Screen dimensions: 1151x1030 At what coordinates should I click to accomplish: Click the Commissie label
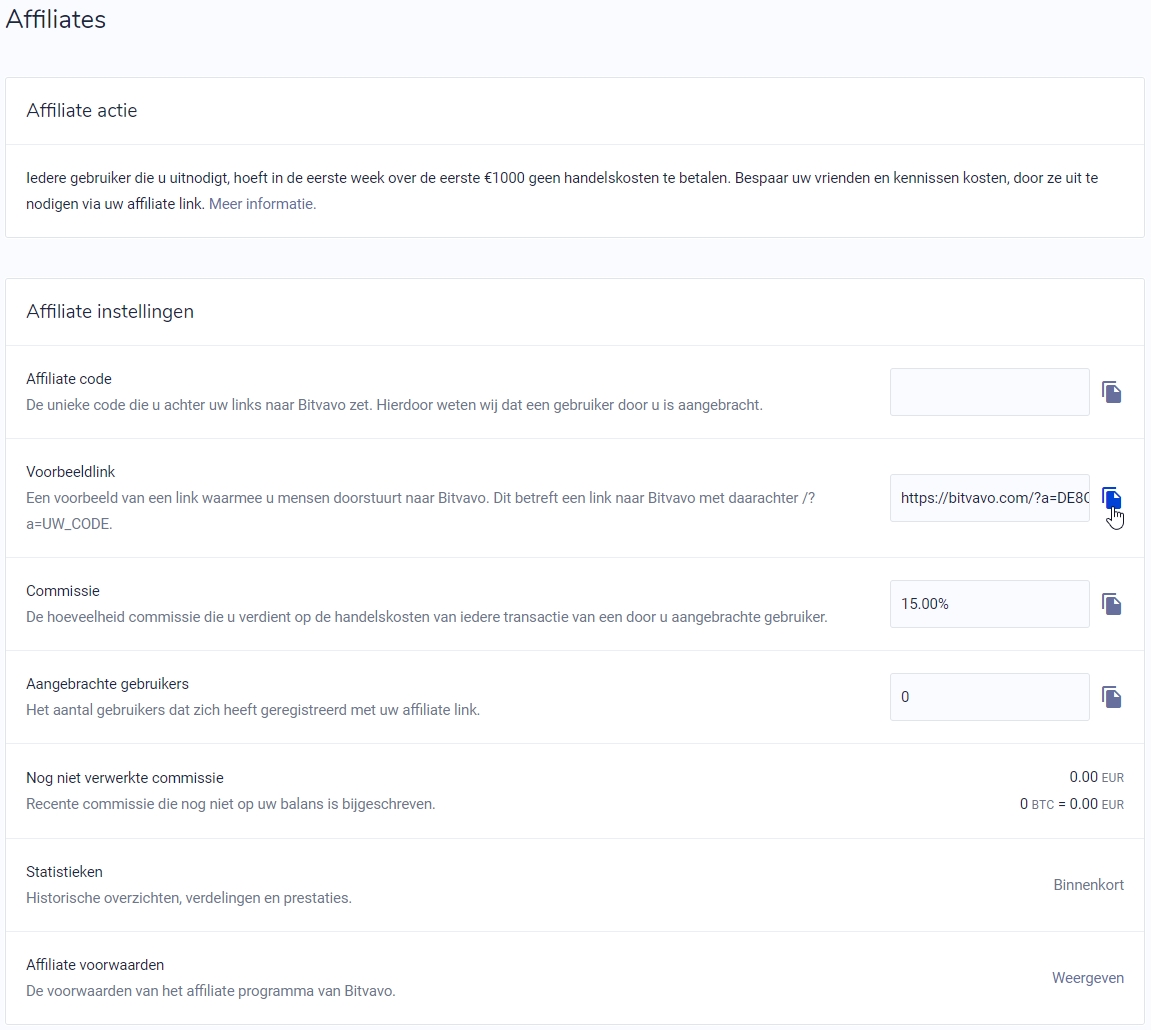point(62,591)
